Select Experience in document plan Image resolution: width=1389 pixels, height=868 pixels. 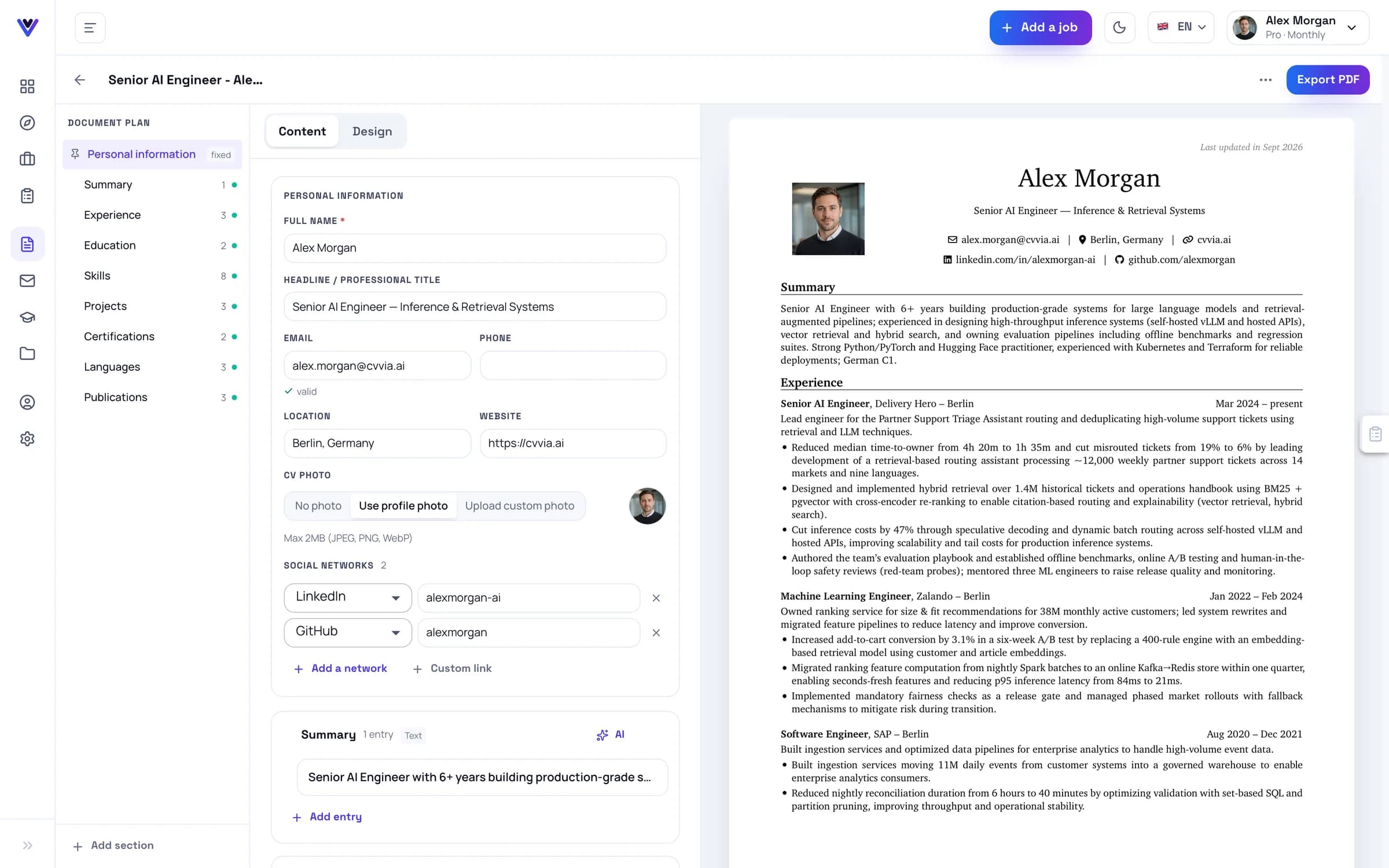(x=152, y=215)
